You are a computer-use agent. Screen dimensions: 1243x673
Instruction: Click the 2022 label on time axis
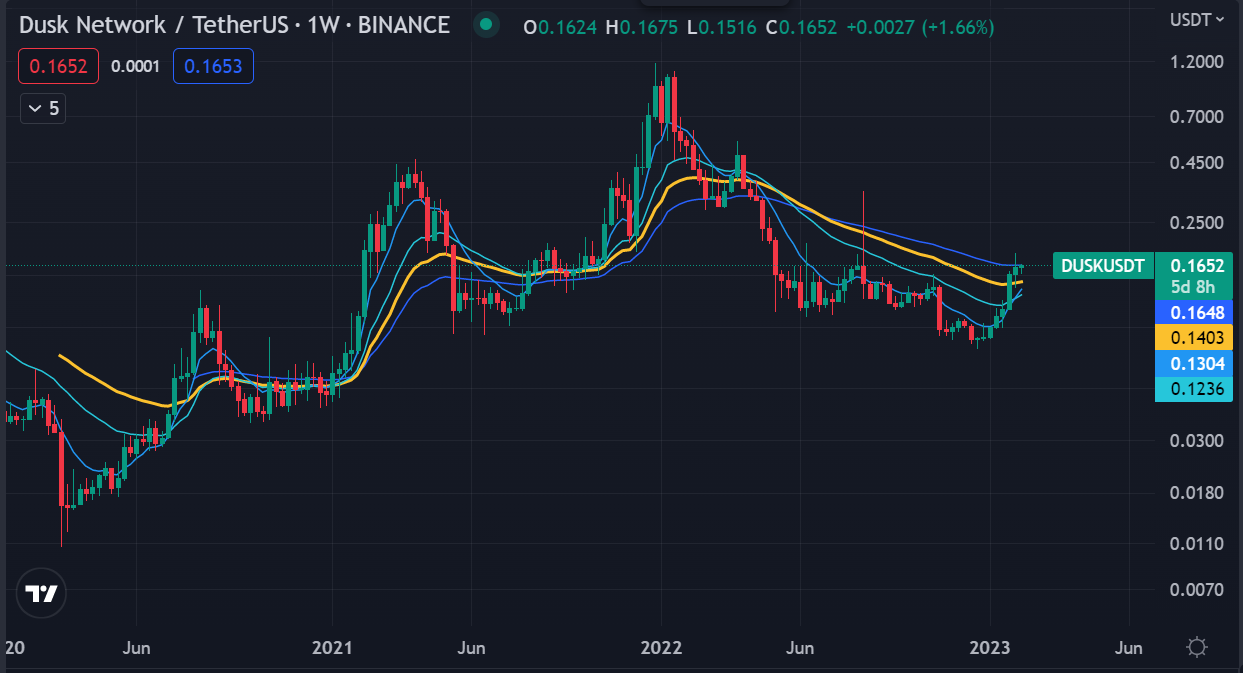[x=661, y=648]
